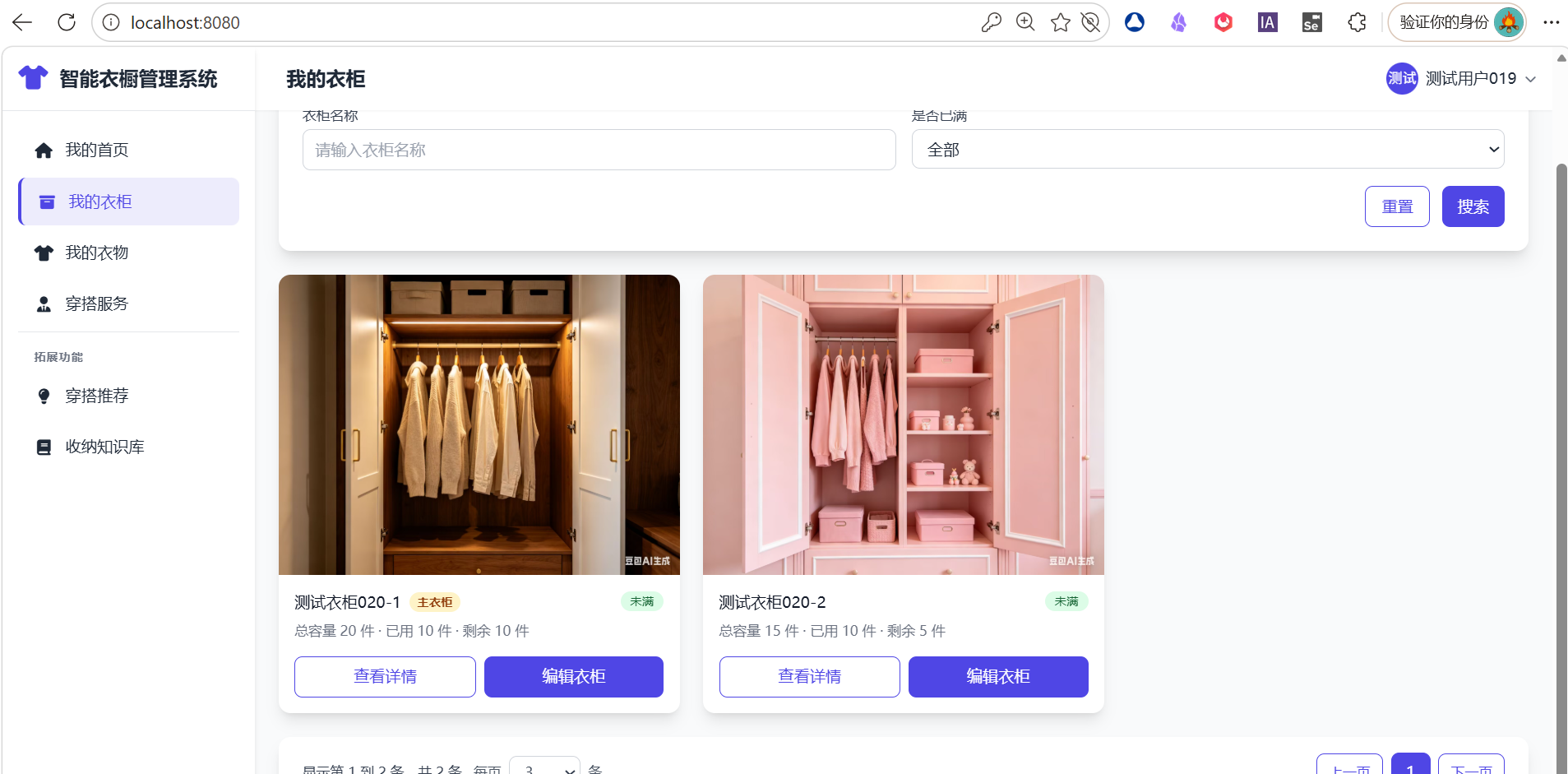The height and width of the screenshot is (774, 1568).
Task: Open the Se extension icon
Action: [1312, 22]
